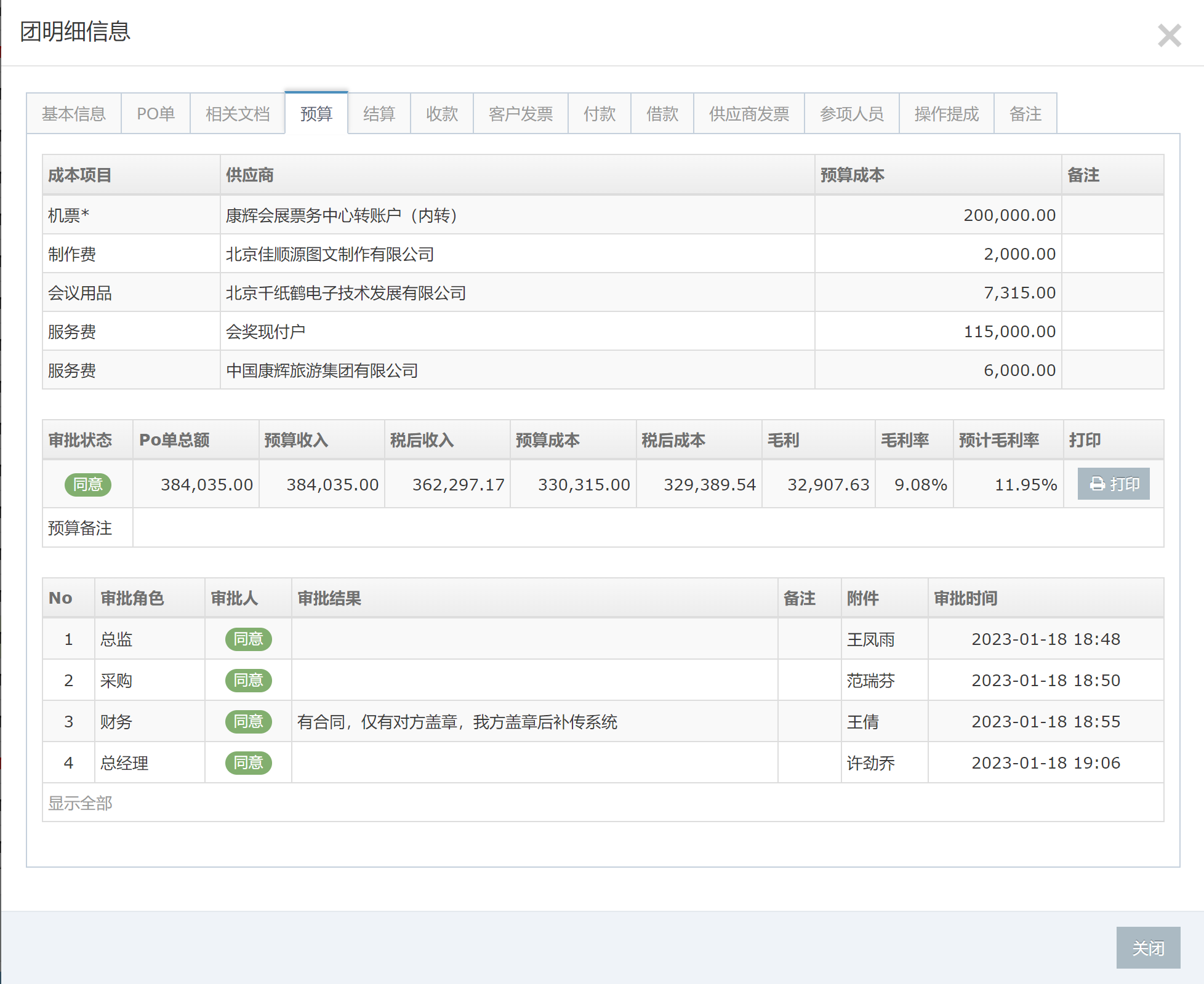Select the 结算 tab
Image resolution: width=1204 pixels, height=984 pixels.
pyautogui.click(x=379, y=114)
